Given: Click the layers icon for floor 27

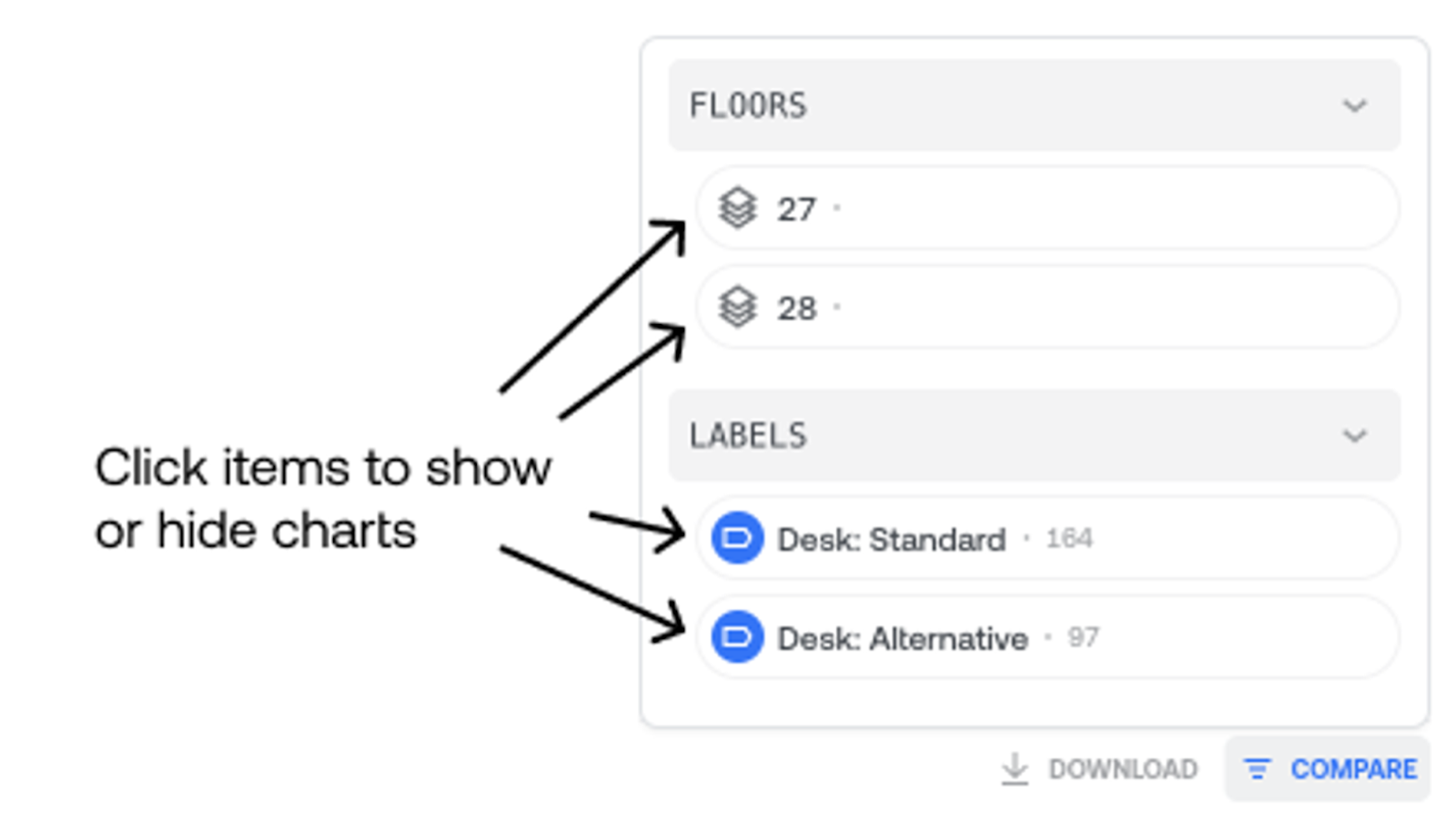Looking at the screenshot, I should coord(737,208).
